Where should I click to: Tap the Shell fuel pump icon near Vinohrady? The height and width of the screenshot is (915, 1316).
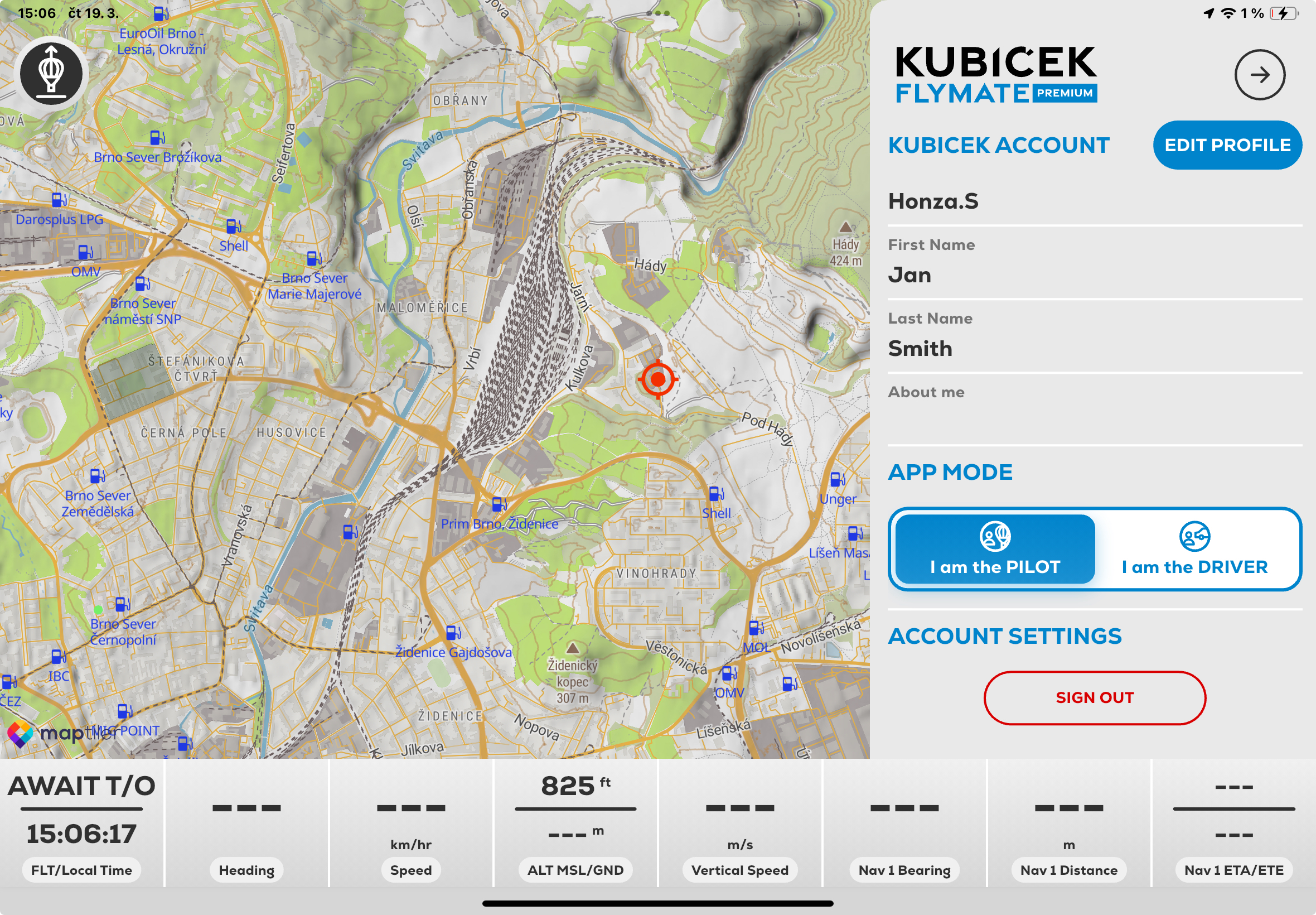pyautogui.click(x=715, y=494)
